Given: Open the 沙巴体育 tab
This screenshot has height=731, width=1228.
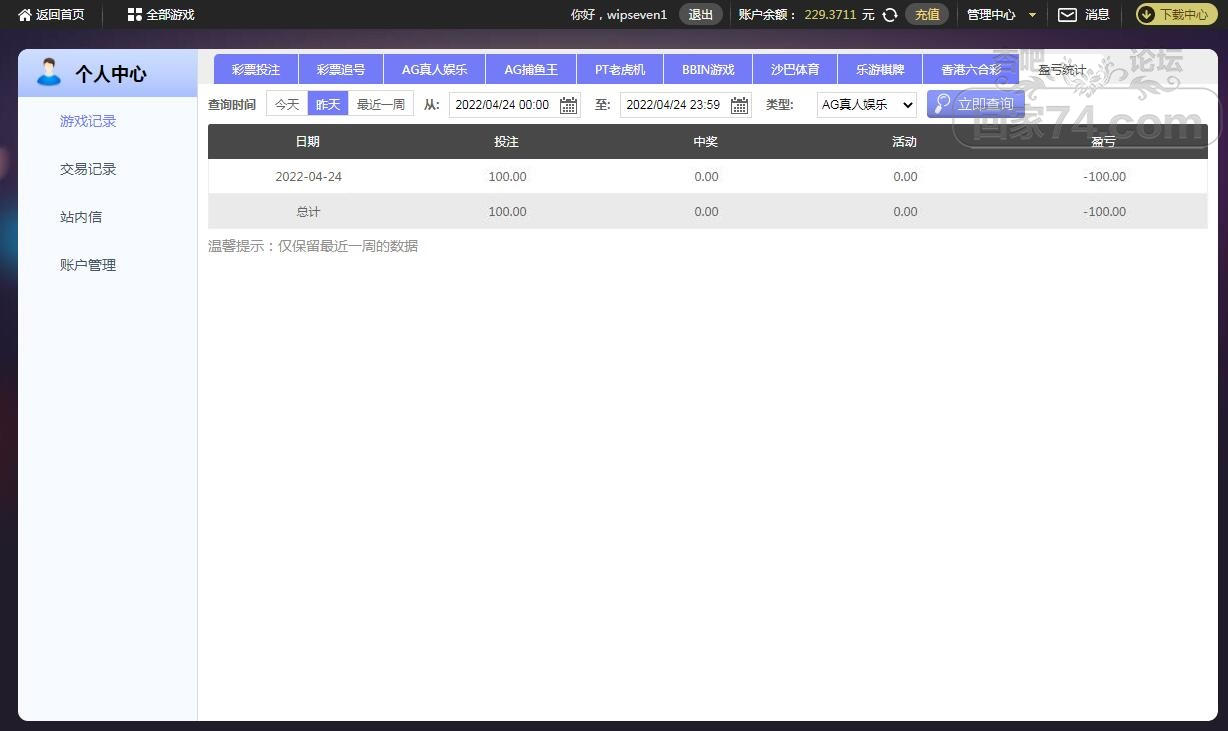Looking at the screenshot, I should click(x=795, y=70).
